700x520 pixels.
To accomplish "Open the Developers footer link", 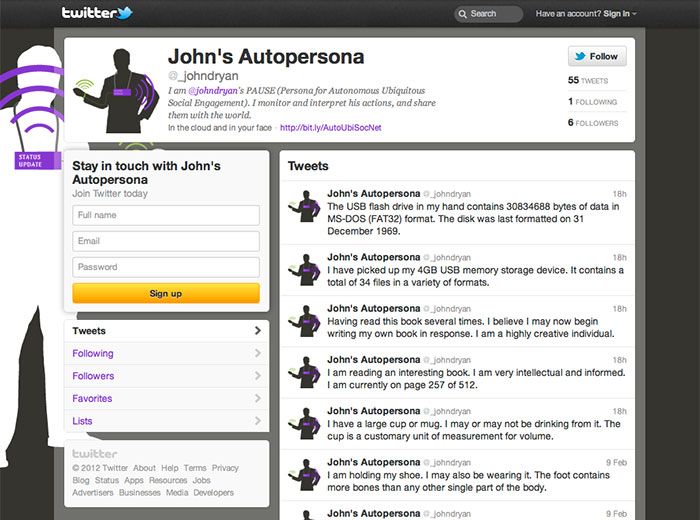I will pyautogui.click(x=214, y=493).
